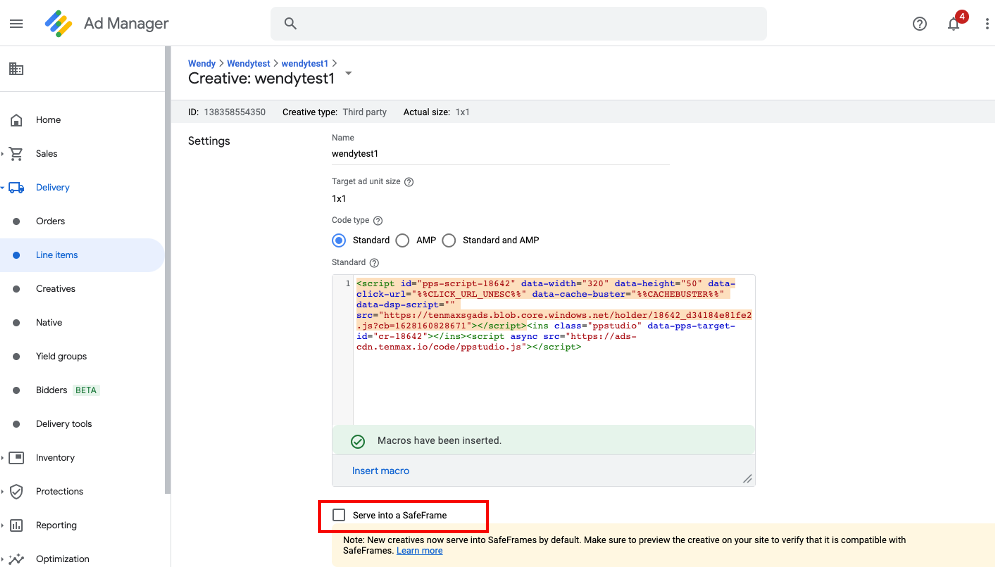Open the more options vertical dots menu

pos(987,24)
